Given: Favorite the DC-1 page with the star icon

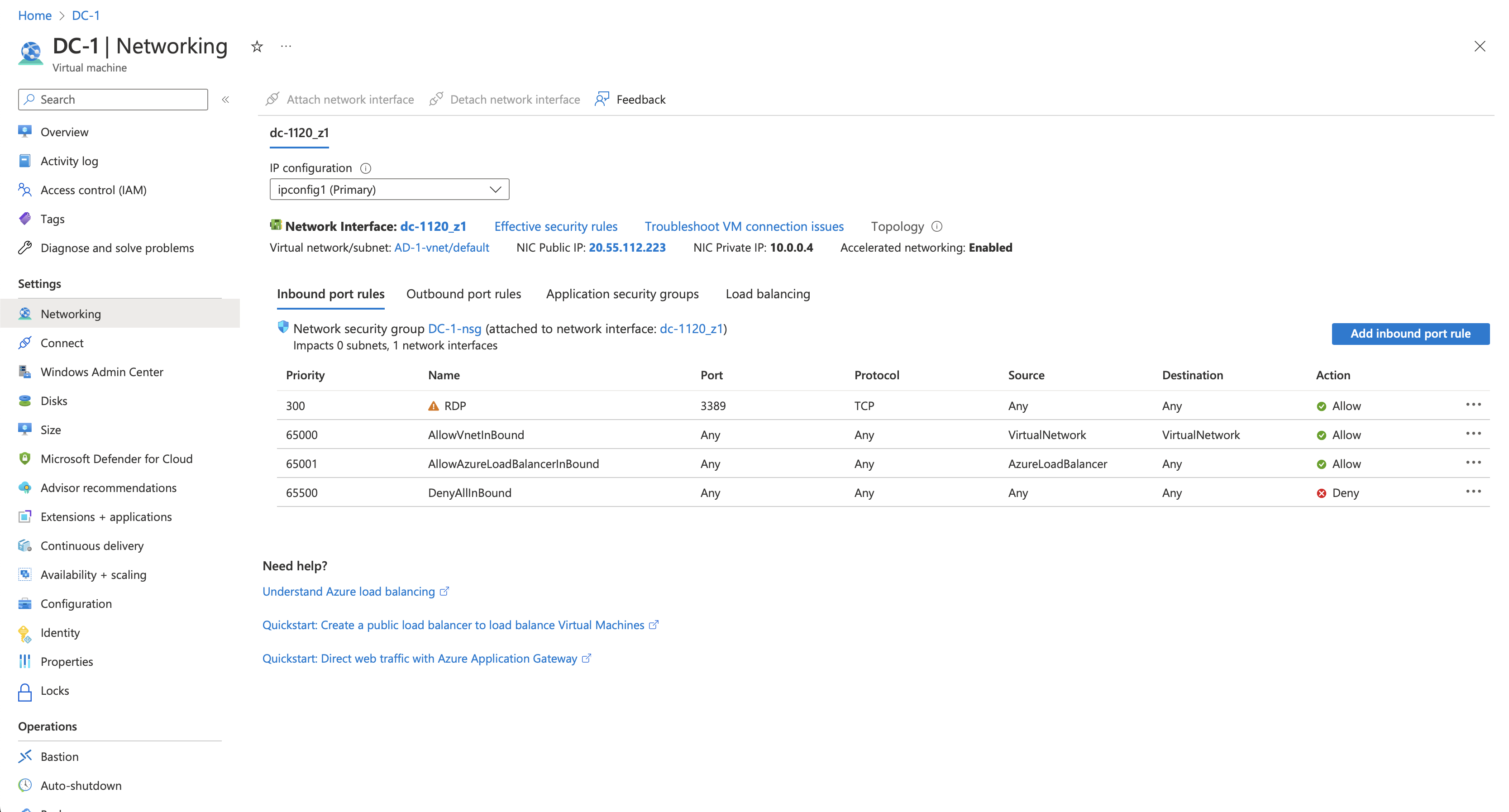Looking at the screenshot, I should [257, 46].
